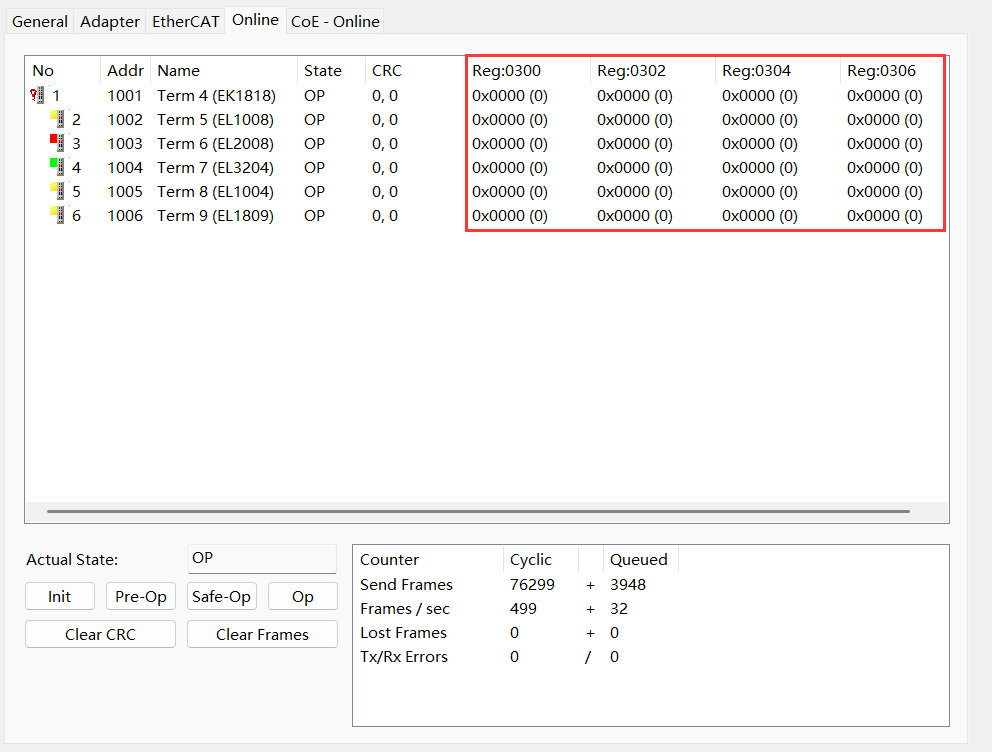The width and height of the screenshot is (992, 752).
Task: Click the Lost Frames row label
Action: 404,632
